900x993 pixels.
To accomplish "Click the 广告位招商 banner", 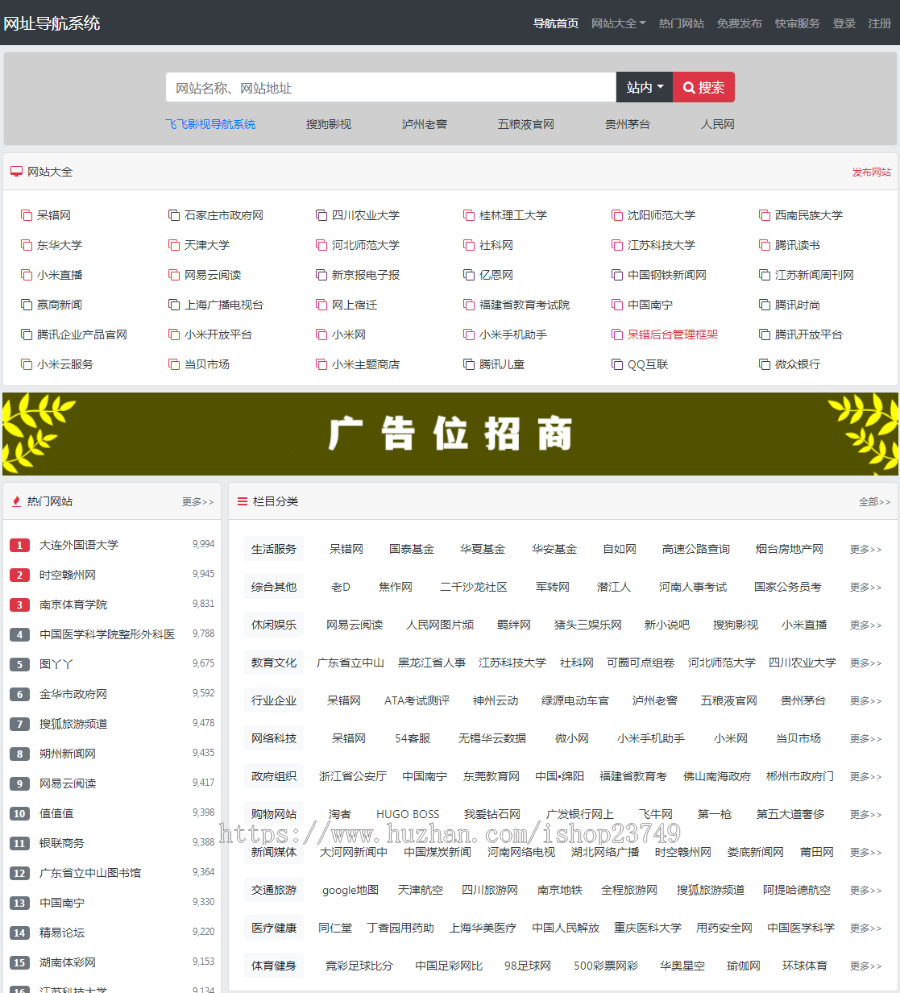I will (450, 434).
